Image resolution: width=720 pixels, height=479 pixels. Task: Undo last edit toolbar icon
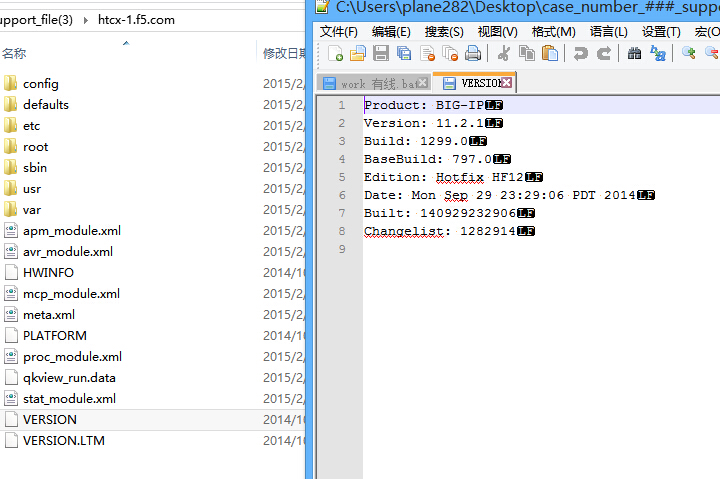click(580, 54)
